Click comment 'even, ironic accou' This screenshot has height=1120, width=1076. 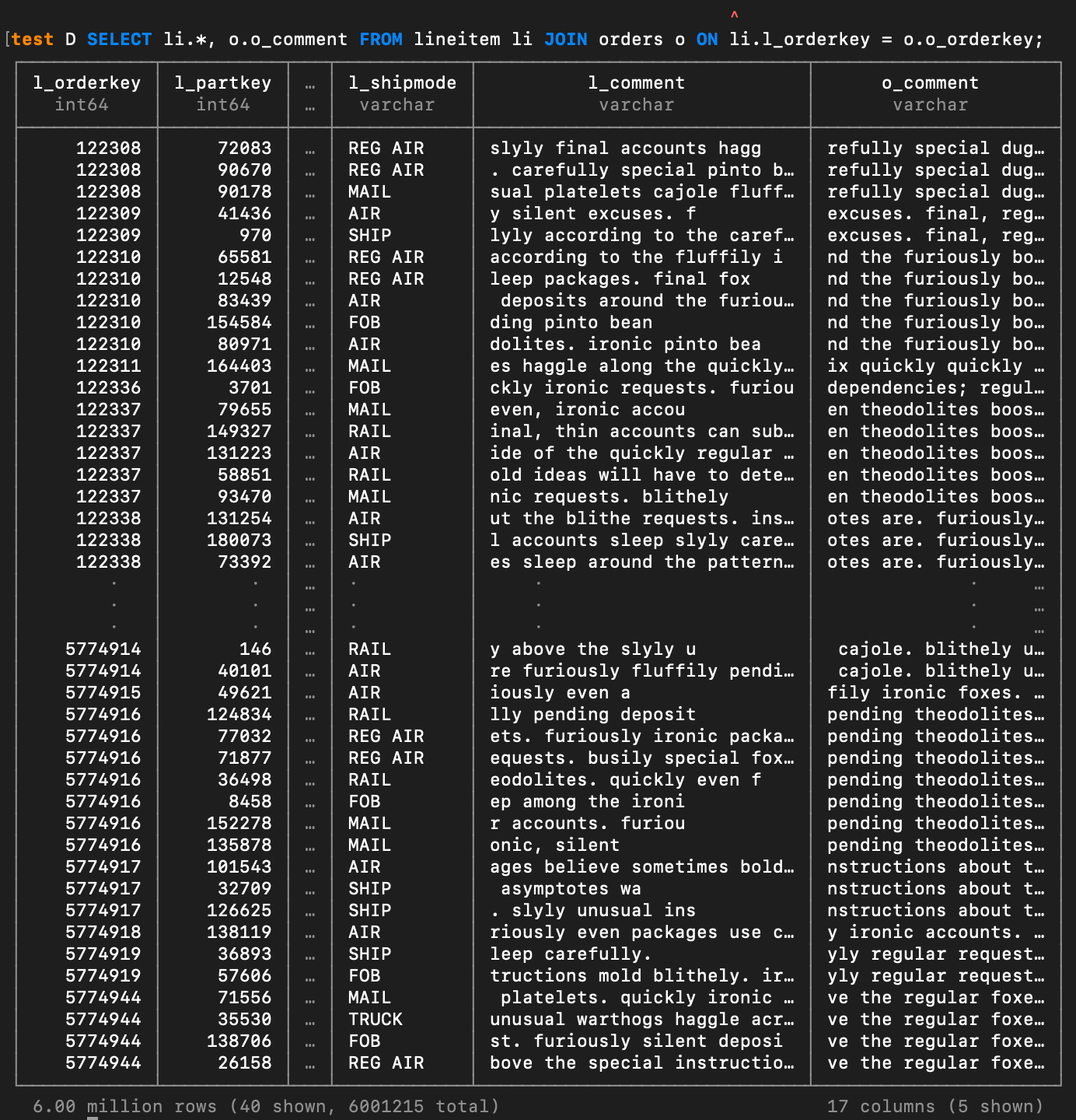click(x=588, y=410)
